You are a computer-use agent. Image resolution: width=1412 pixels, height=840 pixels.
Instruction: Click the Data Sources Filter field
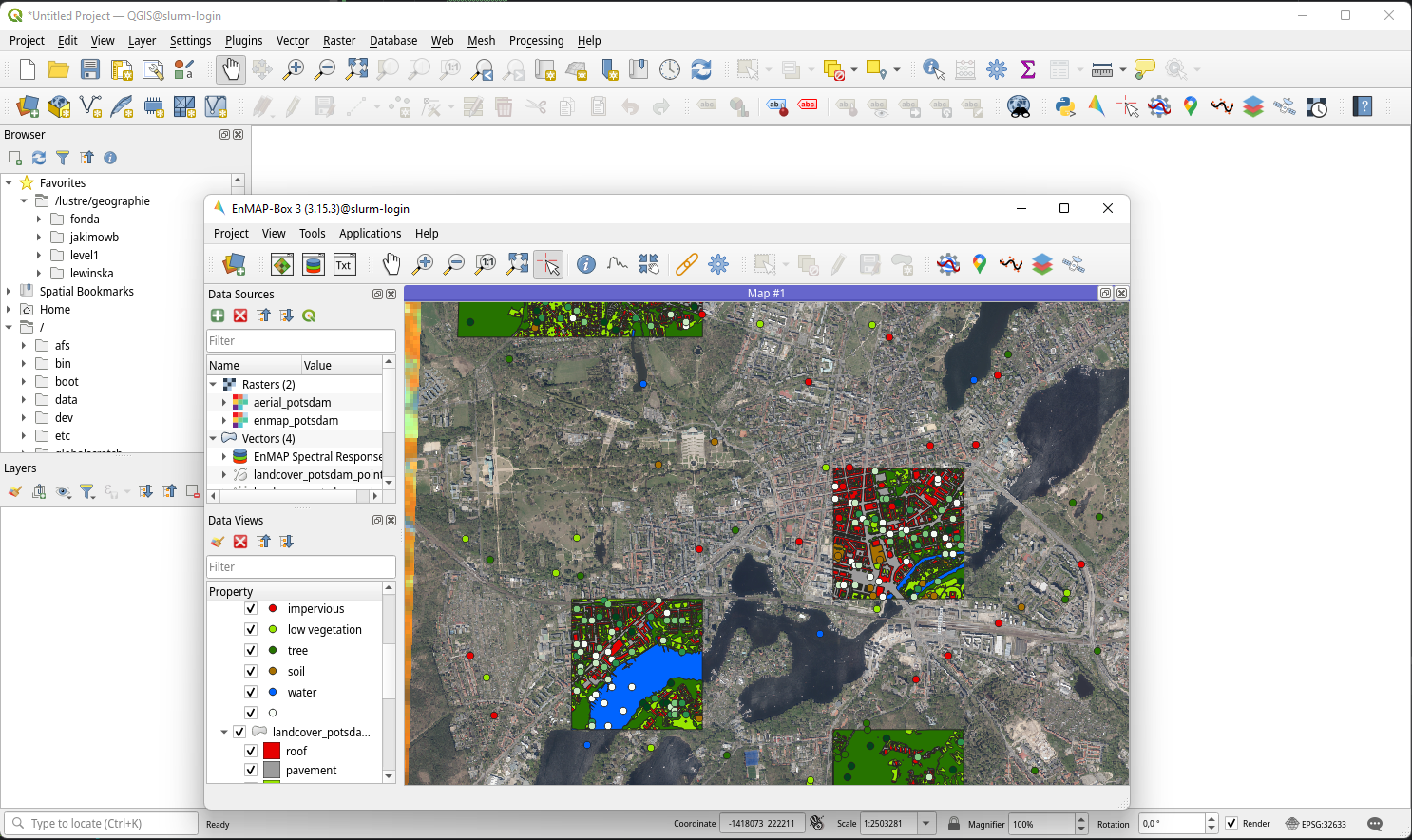pyautogui.click(x=301, y=340)
